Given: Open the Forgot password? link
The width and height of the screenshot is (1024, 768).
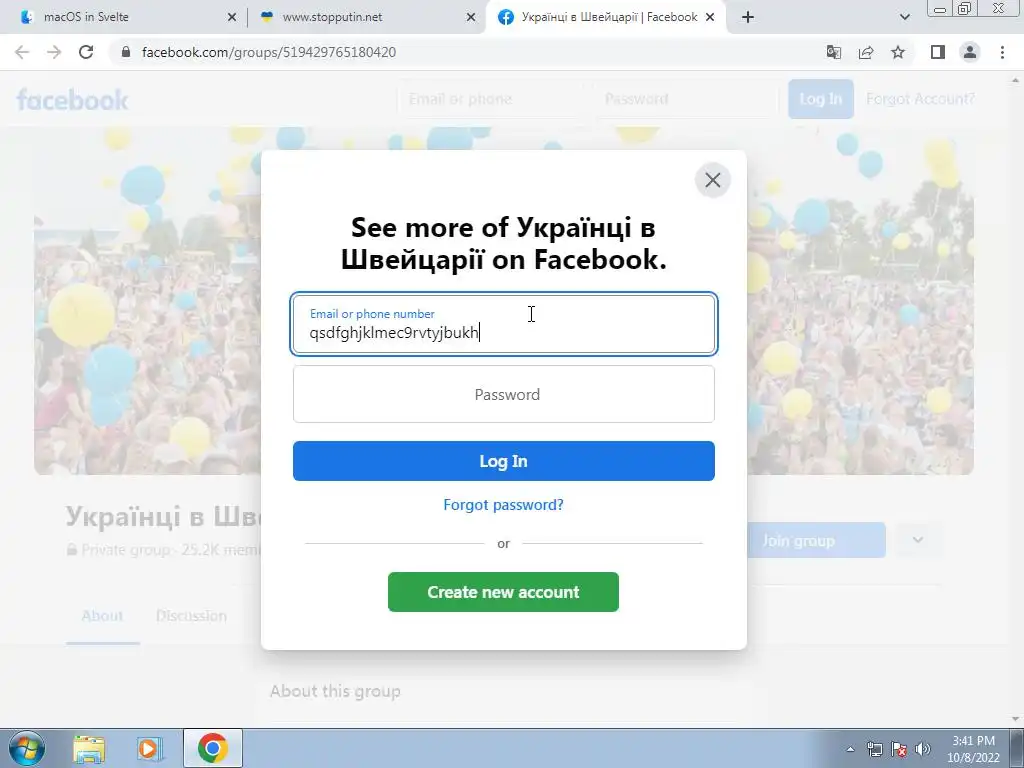Looking at the screenshot, I should coord(504,505).
